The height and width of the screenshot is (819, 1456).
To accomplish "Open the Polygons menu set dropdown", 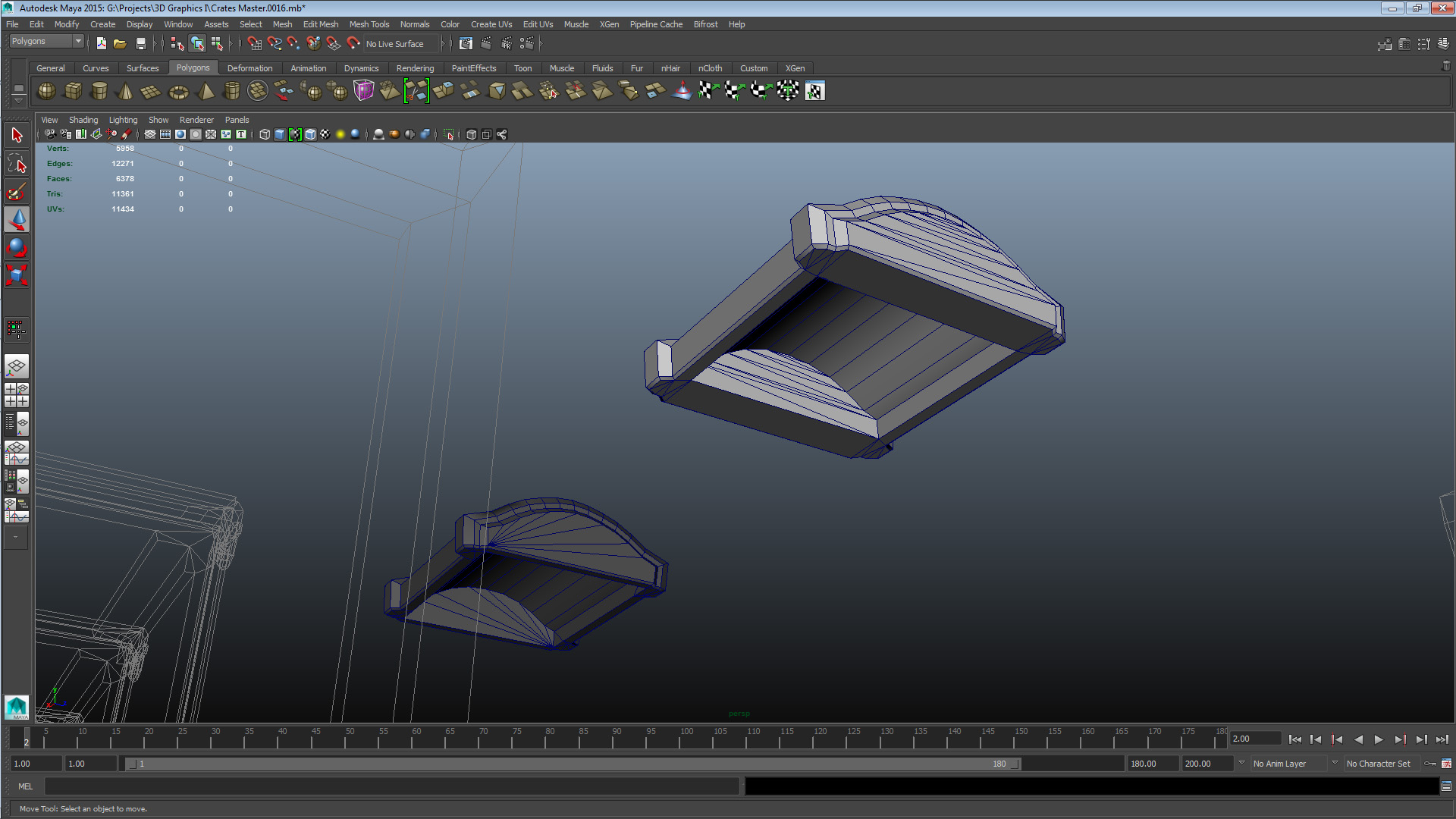I will [46, 42].
